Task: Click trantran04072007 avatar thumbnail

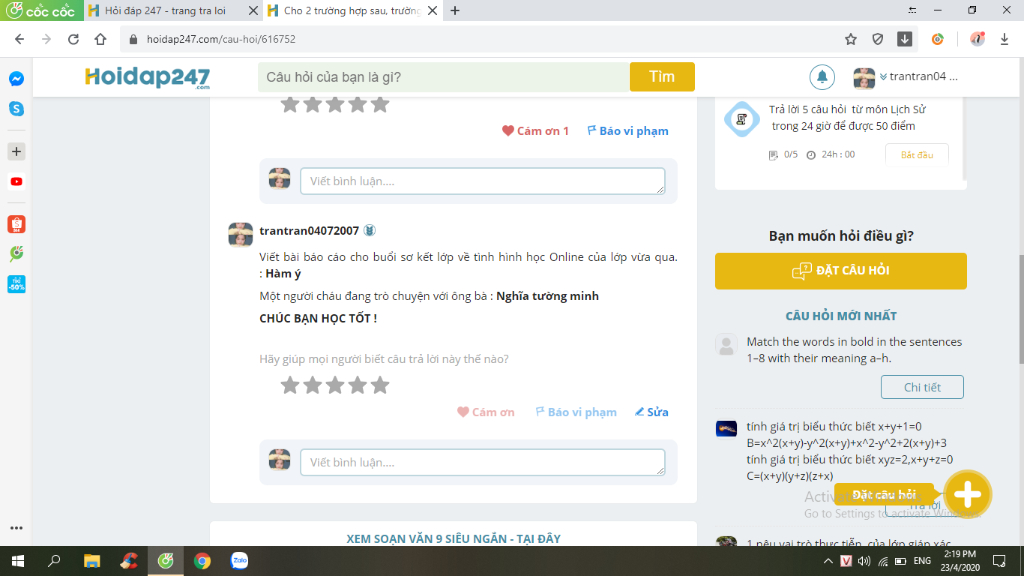Action: (240, 234)
